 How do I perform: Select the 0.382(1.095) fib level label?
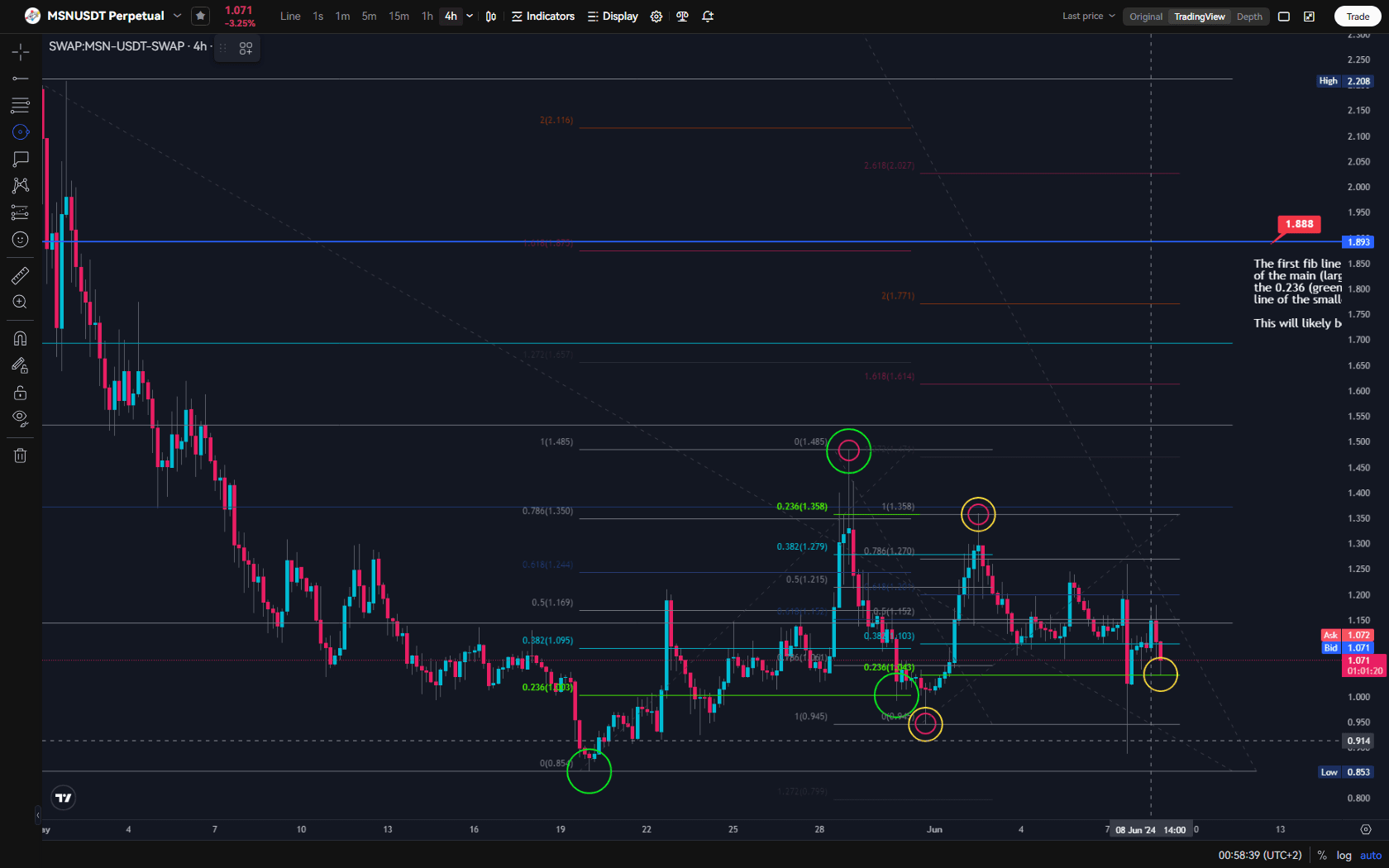547,641
